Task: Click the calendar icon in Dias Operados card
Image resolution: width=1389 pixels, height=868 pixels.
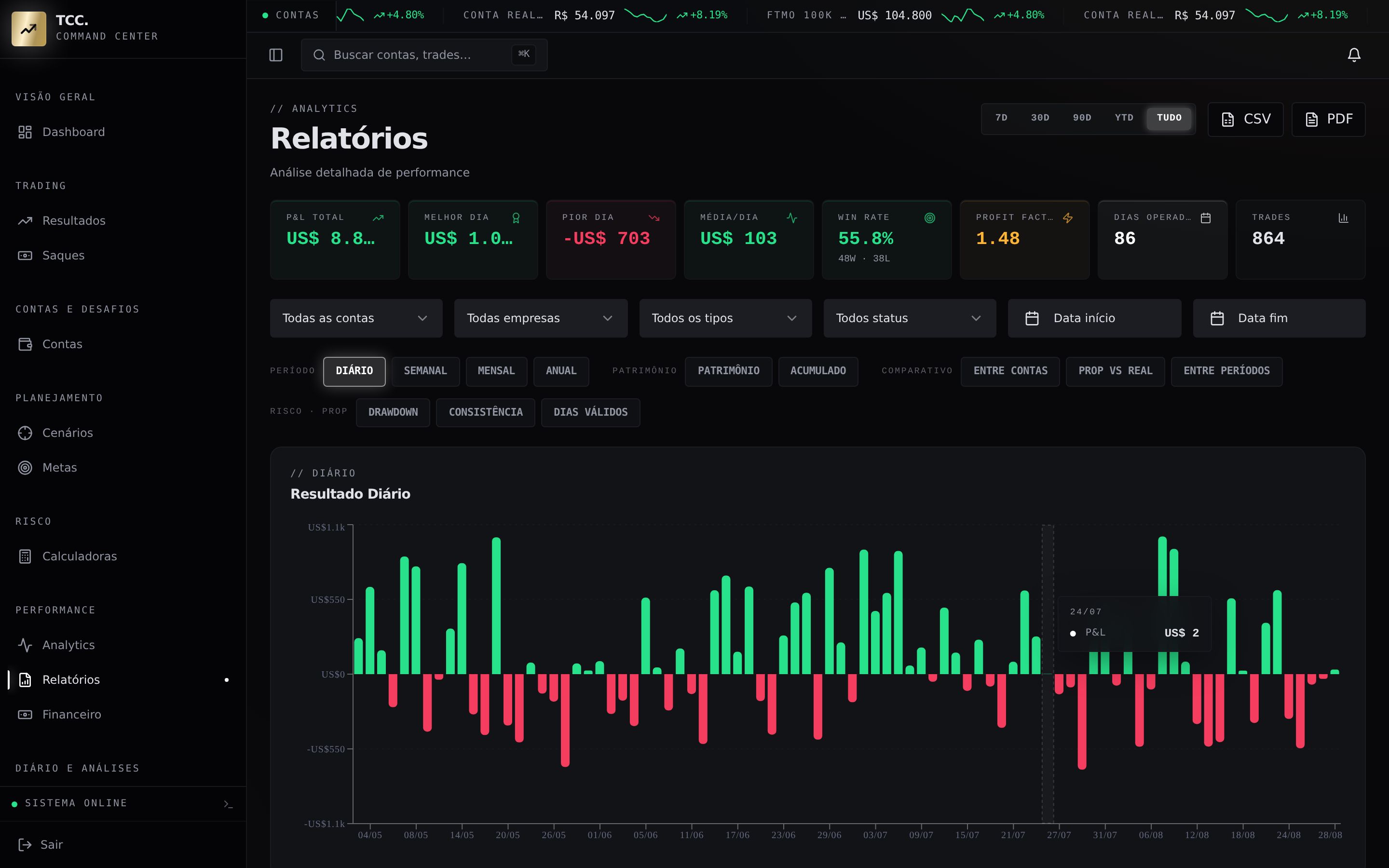Action: [x=1205, y=218]
